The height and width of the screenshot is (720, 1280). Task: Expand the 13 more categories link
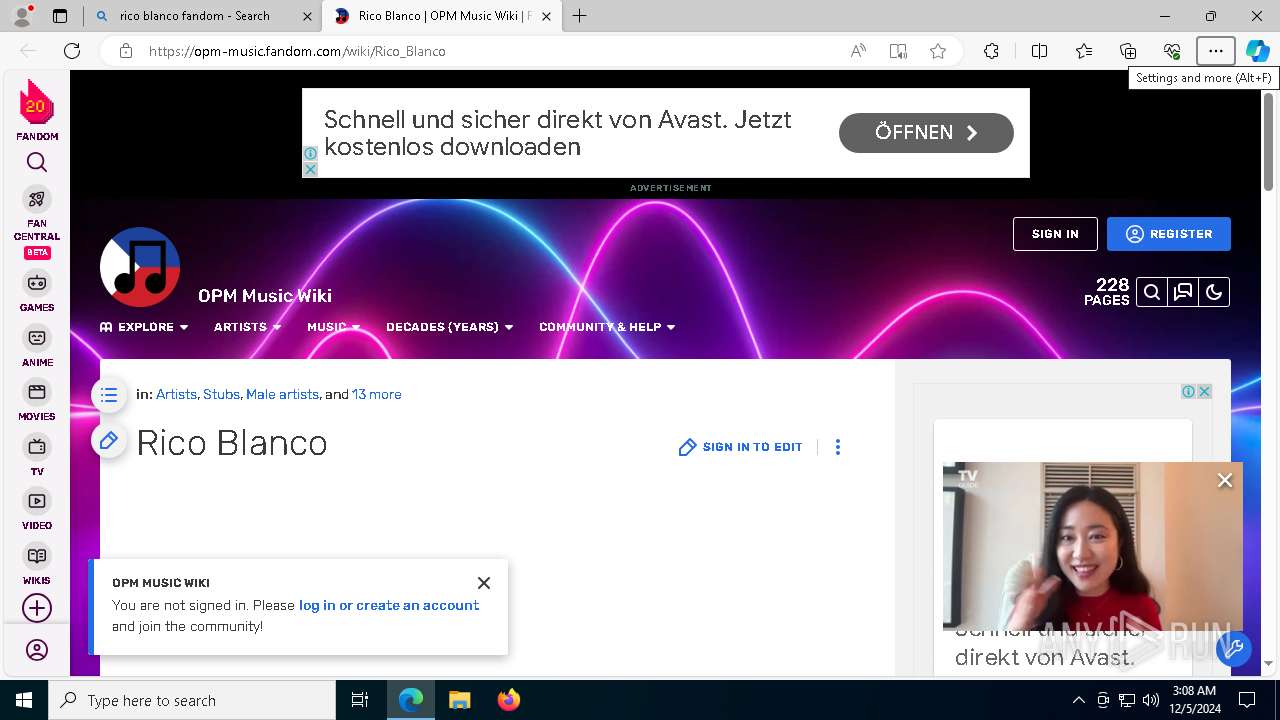pyautogui.click(x=376, y=395)
